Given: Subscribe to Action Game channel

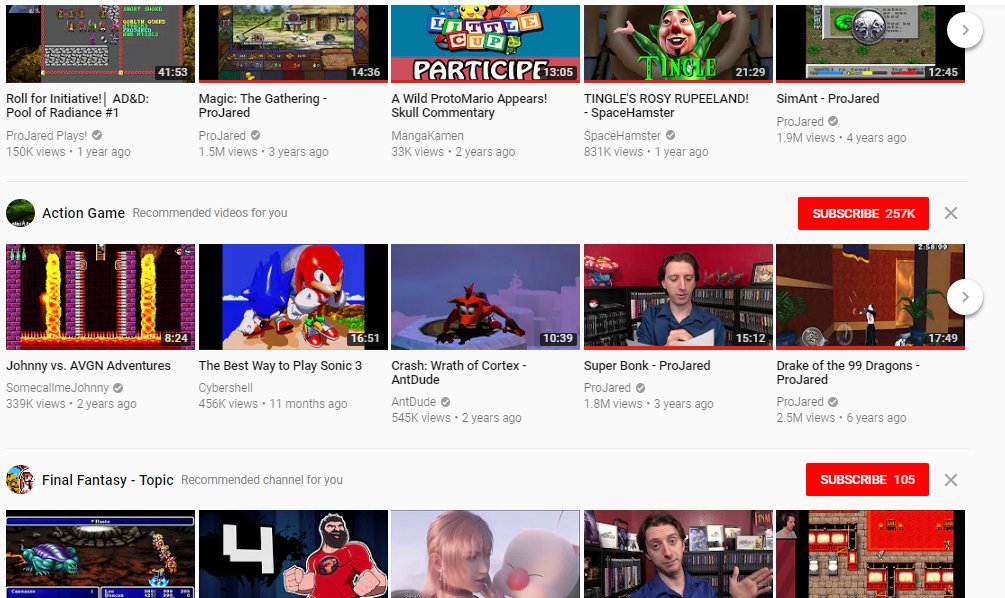Looking at the screenshot, I should tap(863, 213).
